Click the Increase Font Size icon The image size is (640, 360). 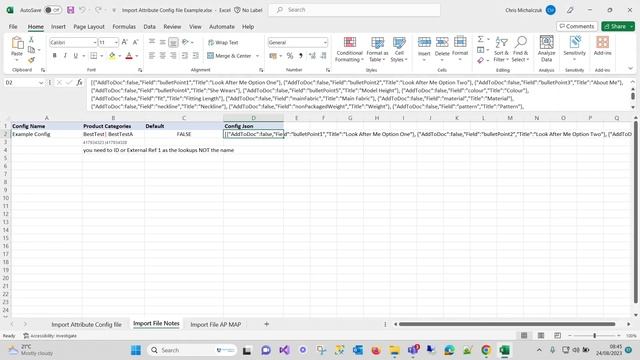pos(125,42)
